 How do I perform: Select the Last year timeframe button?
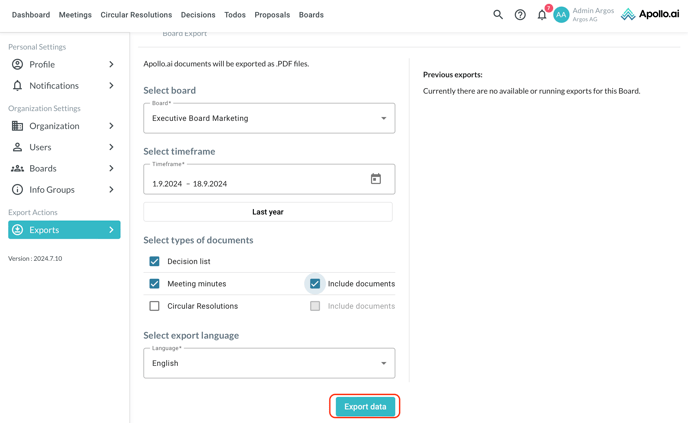tap(268, 212)
